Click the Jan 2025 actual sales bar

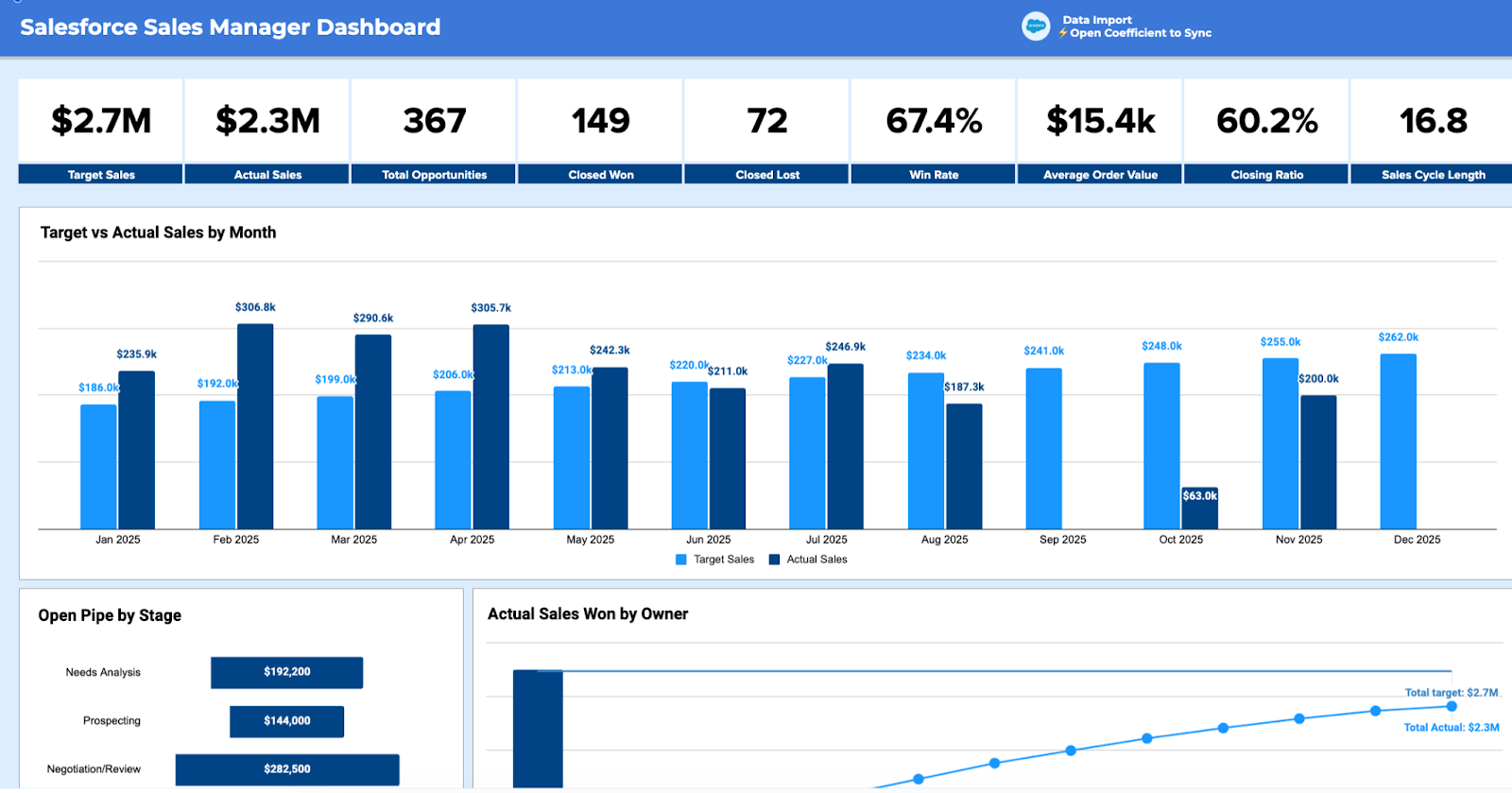pos(137,450)
